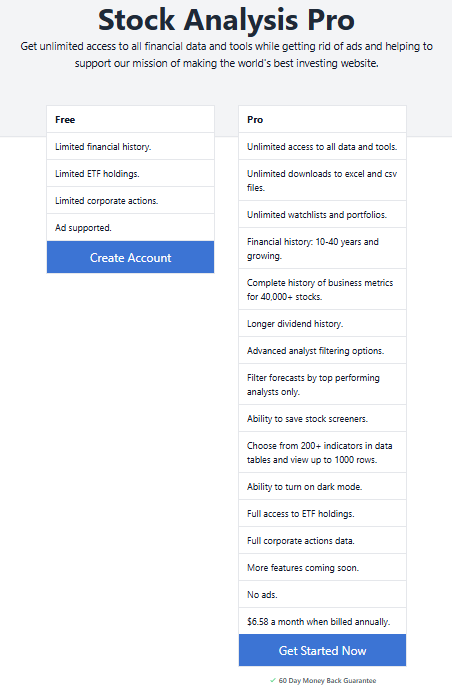Viewport: 452px width, 691px height.
Task: Click Advanced analyst filtering options row
Action: 322,350
